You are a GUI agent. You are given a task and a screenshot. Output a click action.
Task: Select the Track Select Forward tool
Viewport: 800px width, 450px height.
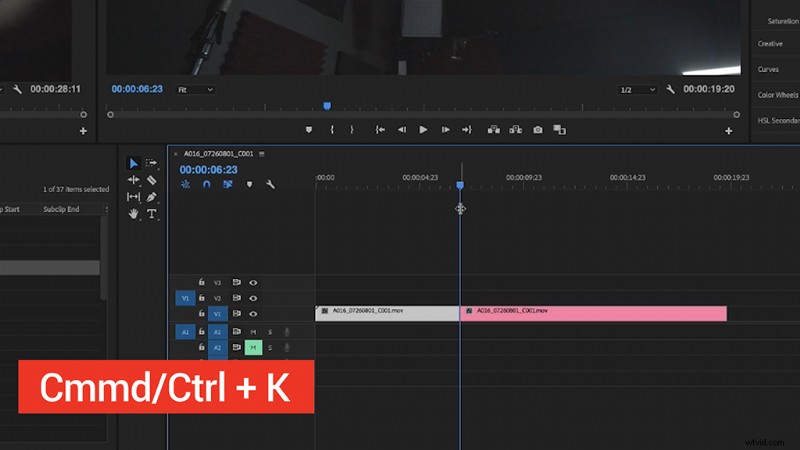click(x=152, y=163)
